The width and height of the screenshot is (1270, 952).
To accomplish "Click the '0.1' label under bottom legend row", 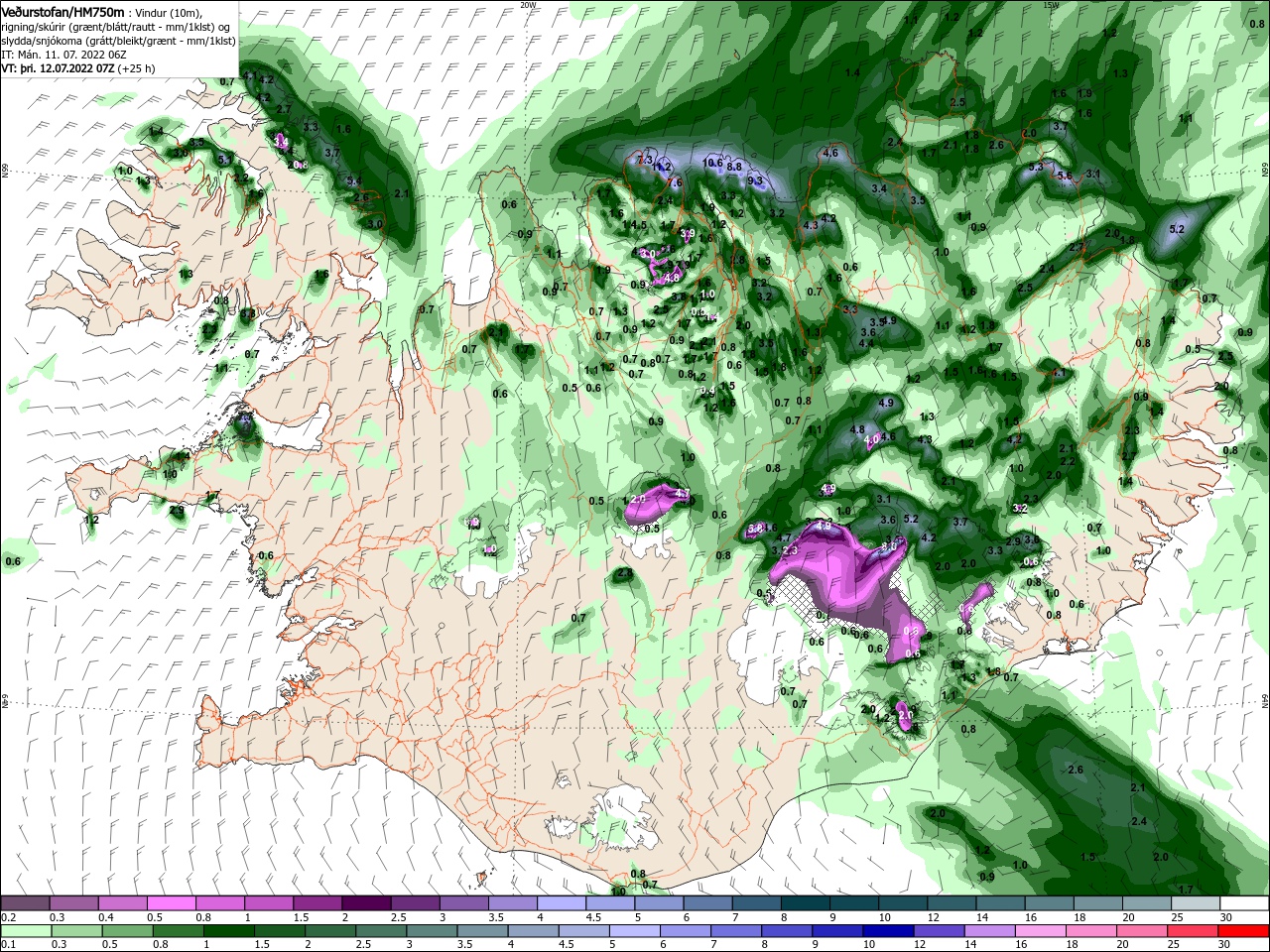I will pyautogui.click(x=9, y=945).
